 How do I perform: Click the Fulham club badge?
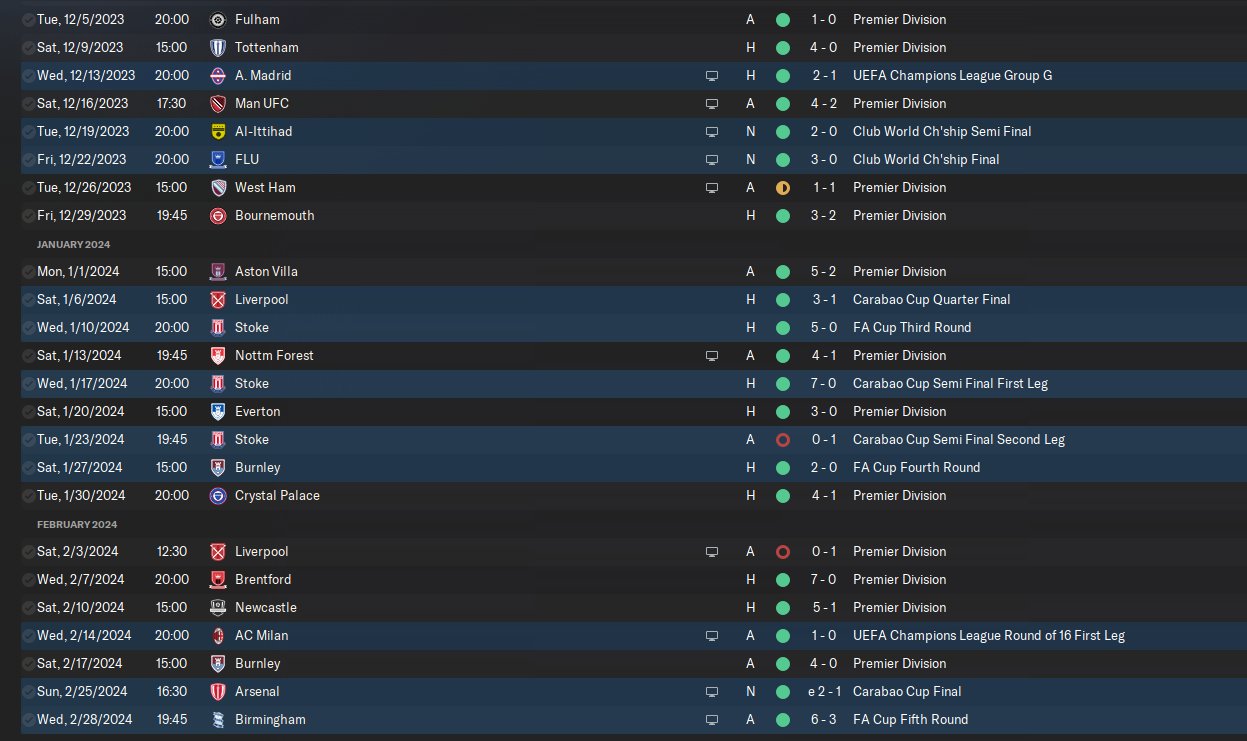(218, 19)
